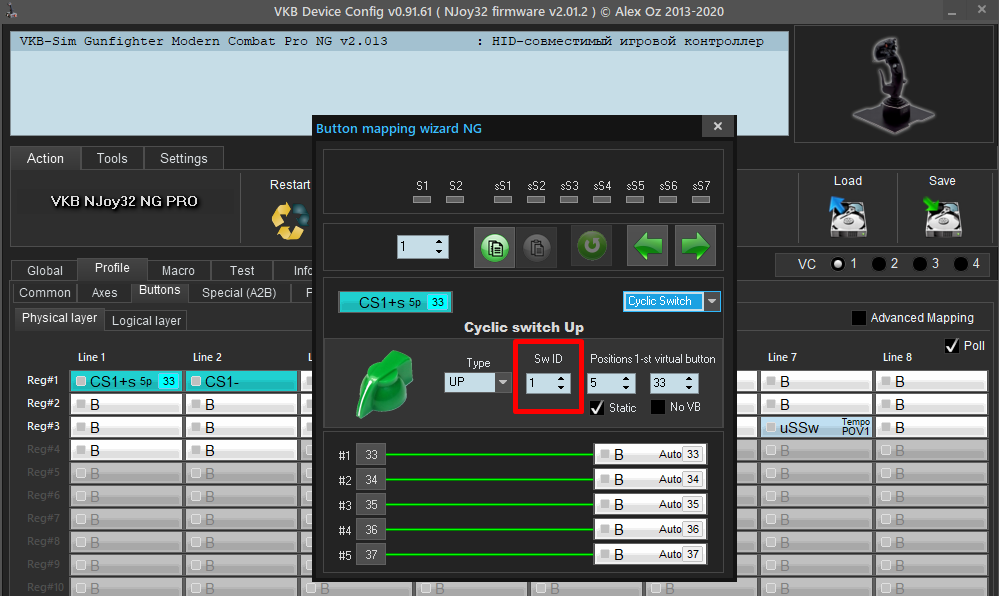Click the sS7 indicator in wizard
Screen dimensions: 999x596
pos(701,199)
